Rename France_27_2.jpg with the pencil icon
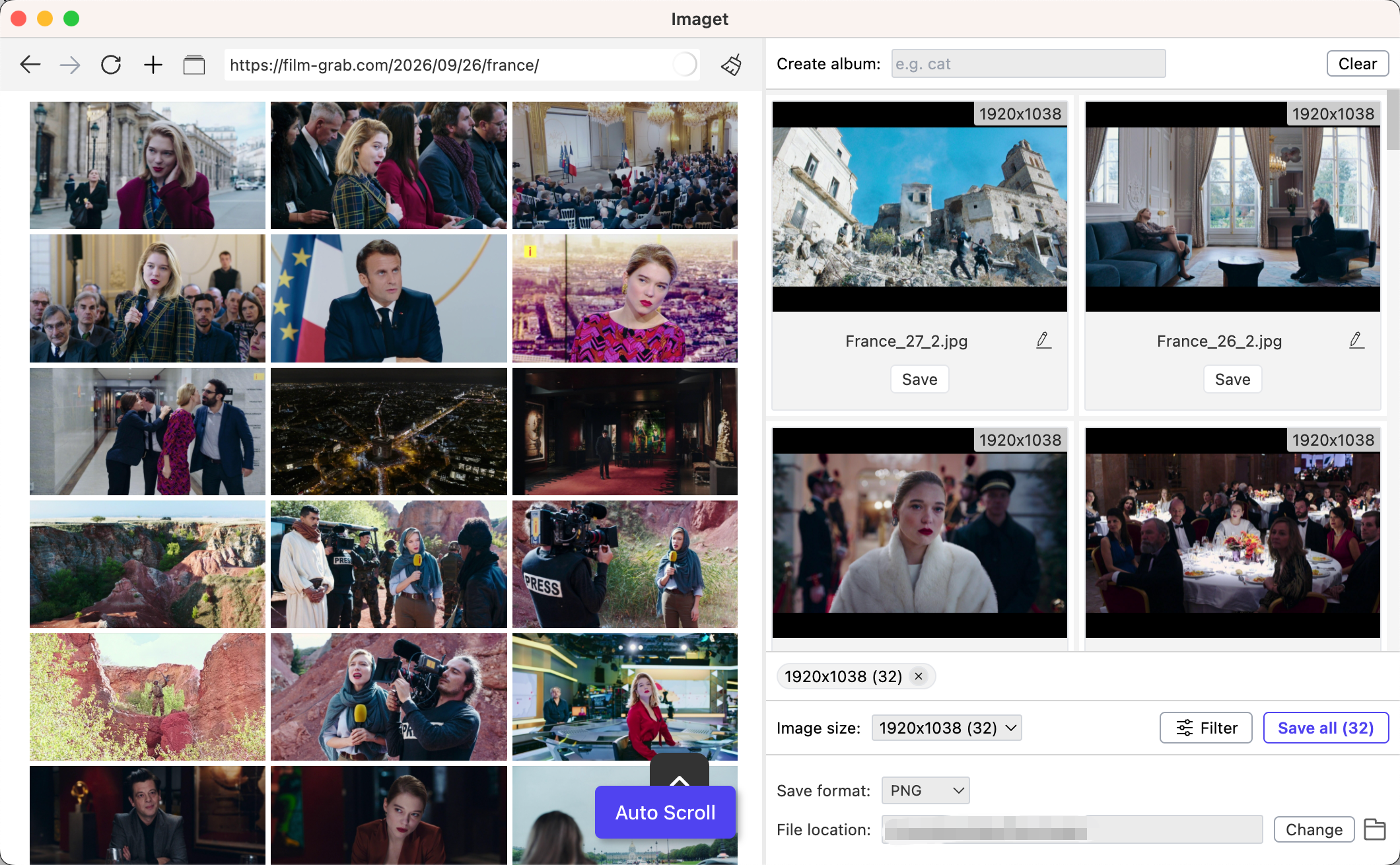This screenshot has width=1400, height=865. (1043, 340)
